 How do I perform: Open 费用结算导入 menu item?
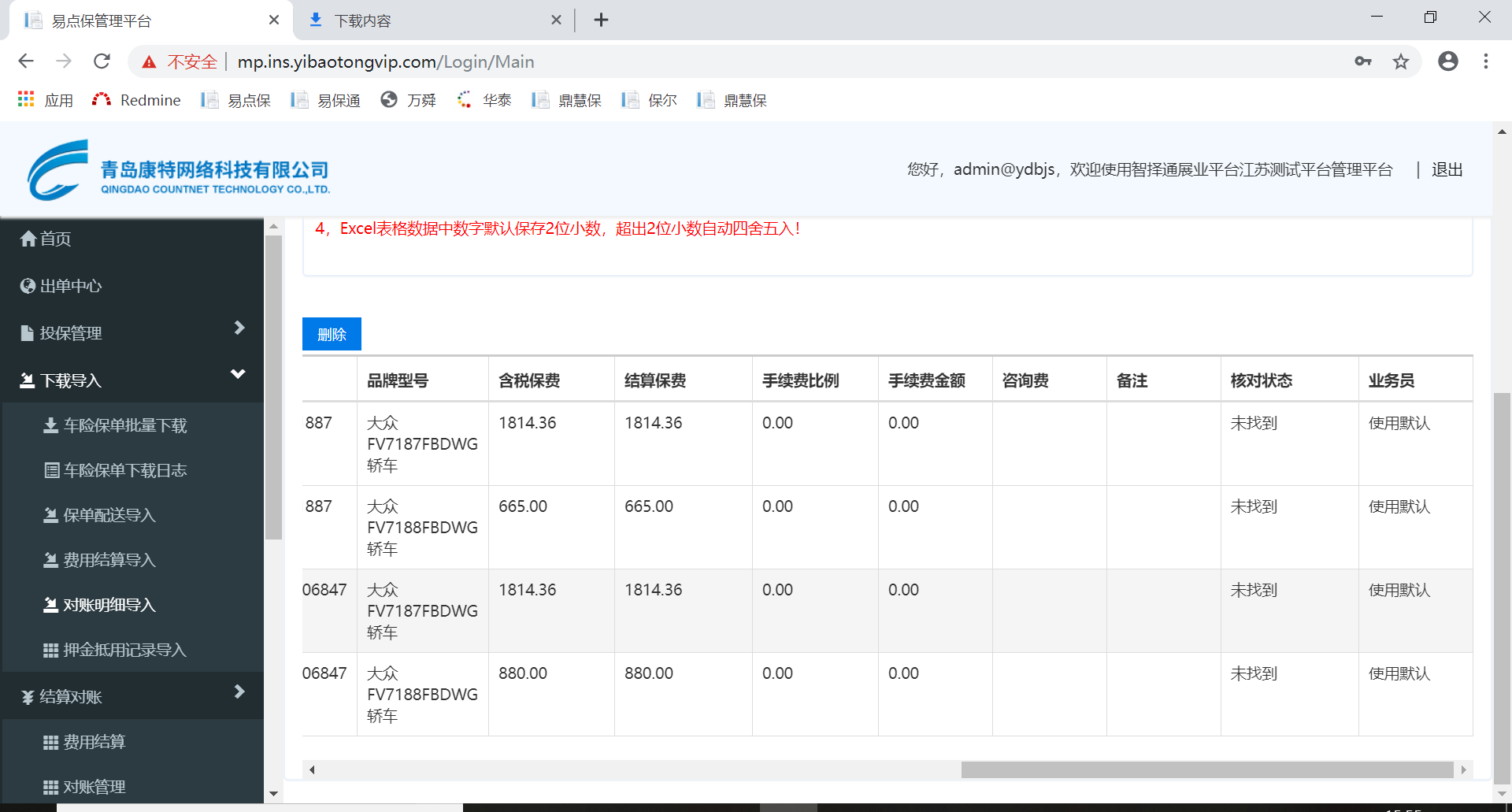click(x=109, y=560)
